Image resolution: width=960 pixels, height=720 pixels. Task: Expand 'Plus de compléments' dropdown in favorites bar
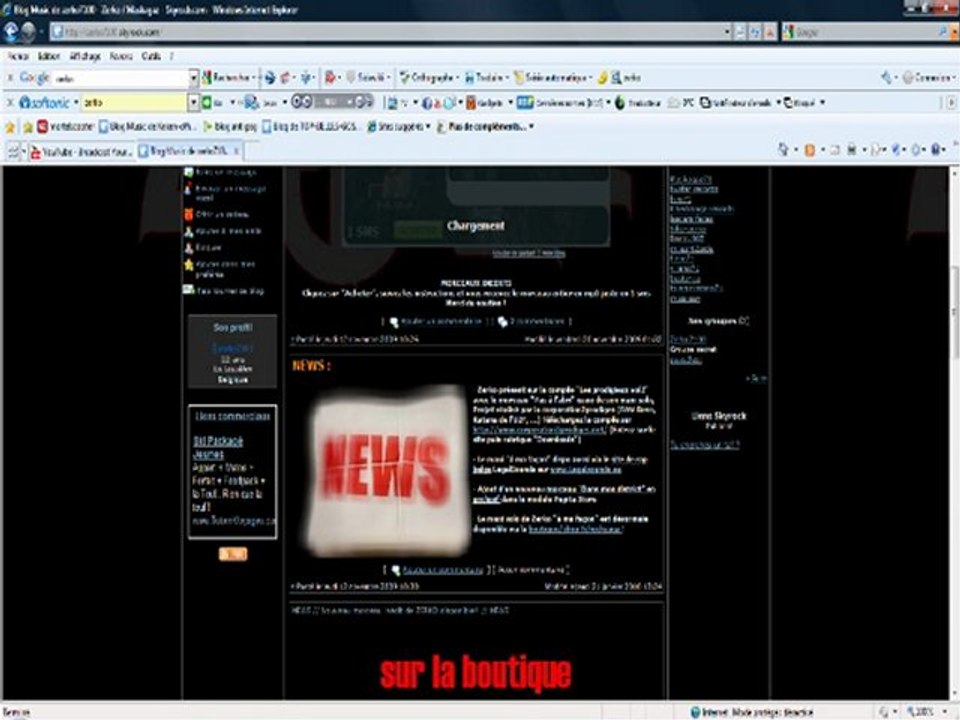pos(531,127)
